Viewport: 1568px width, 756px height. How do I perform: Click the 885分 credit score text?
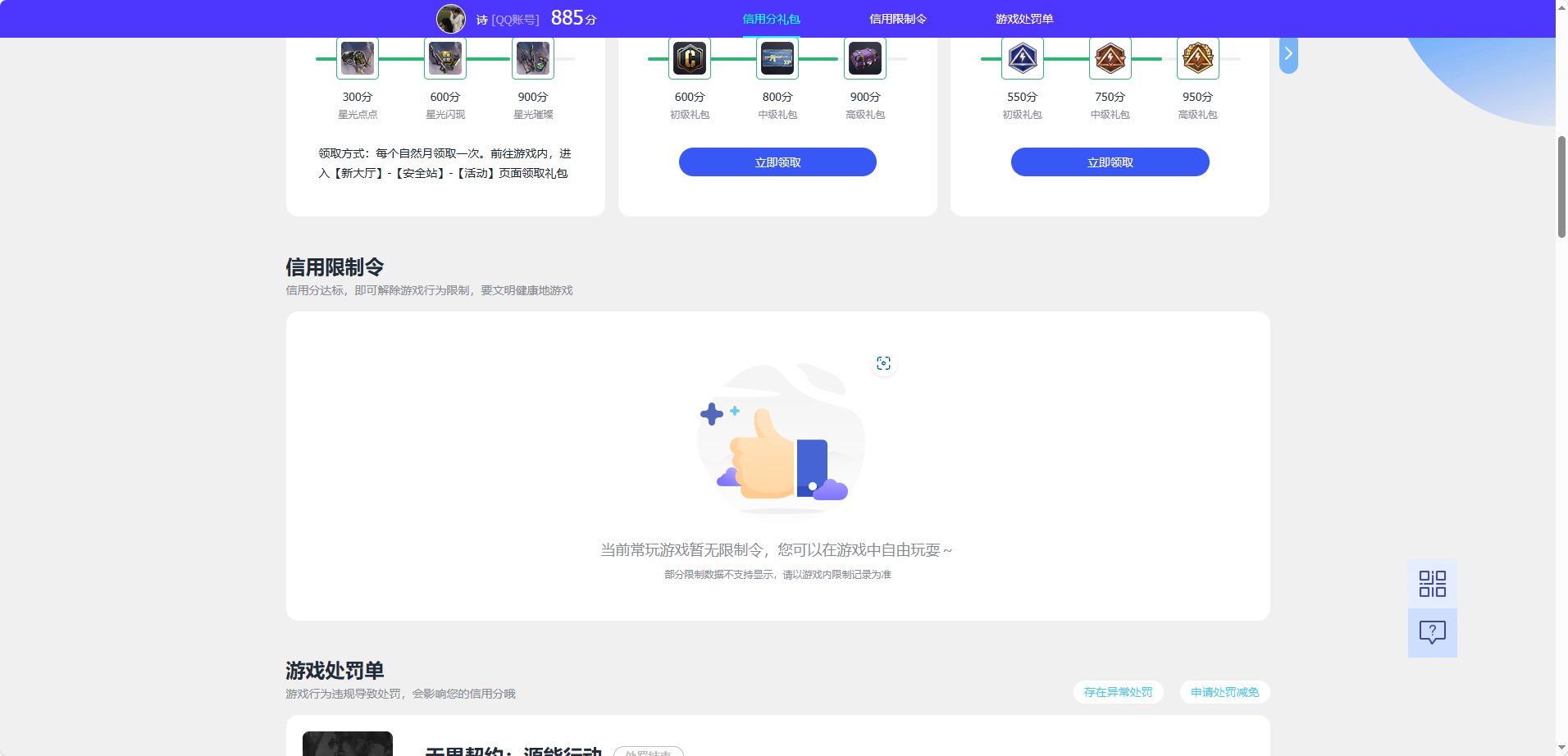coord(574,18)
